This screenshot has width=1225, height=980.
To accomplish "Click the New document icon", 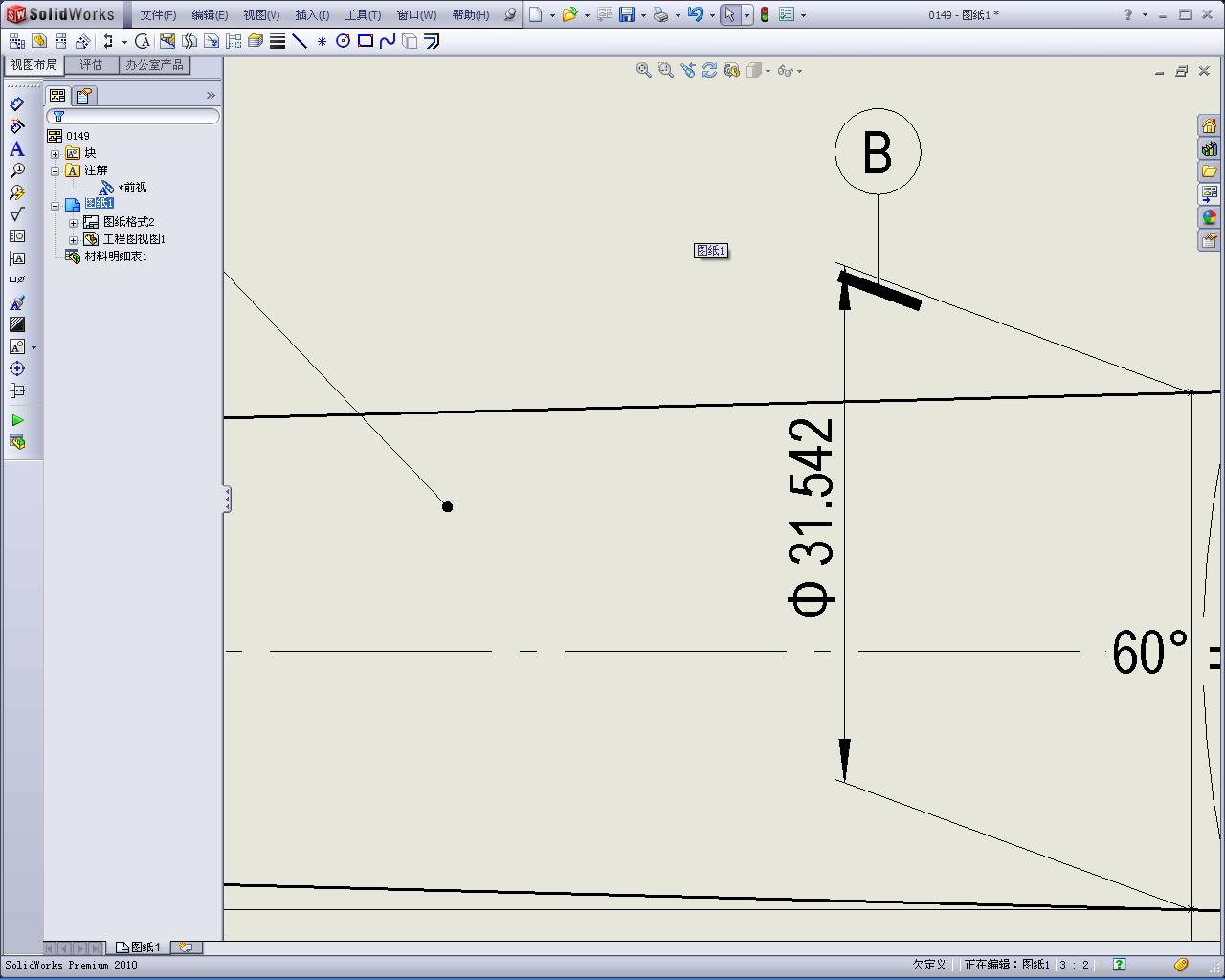I will click(536, 14).
